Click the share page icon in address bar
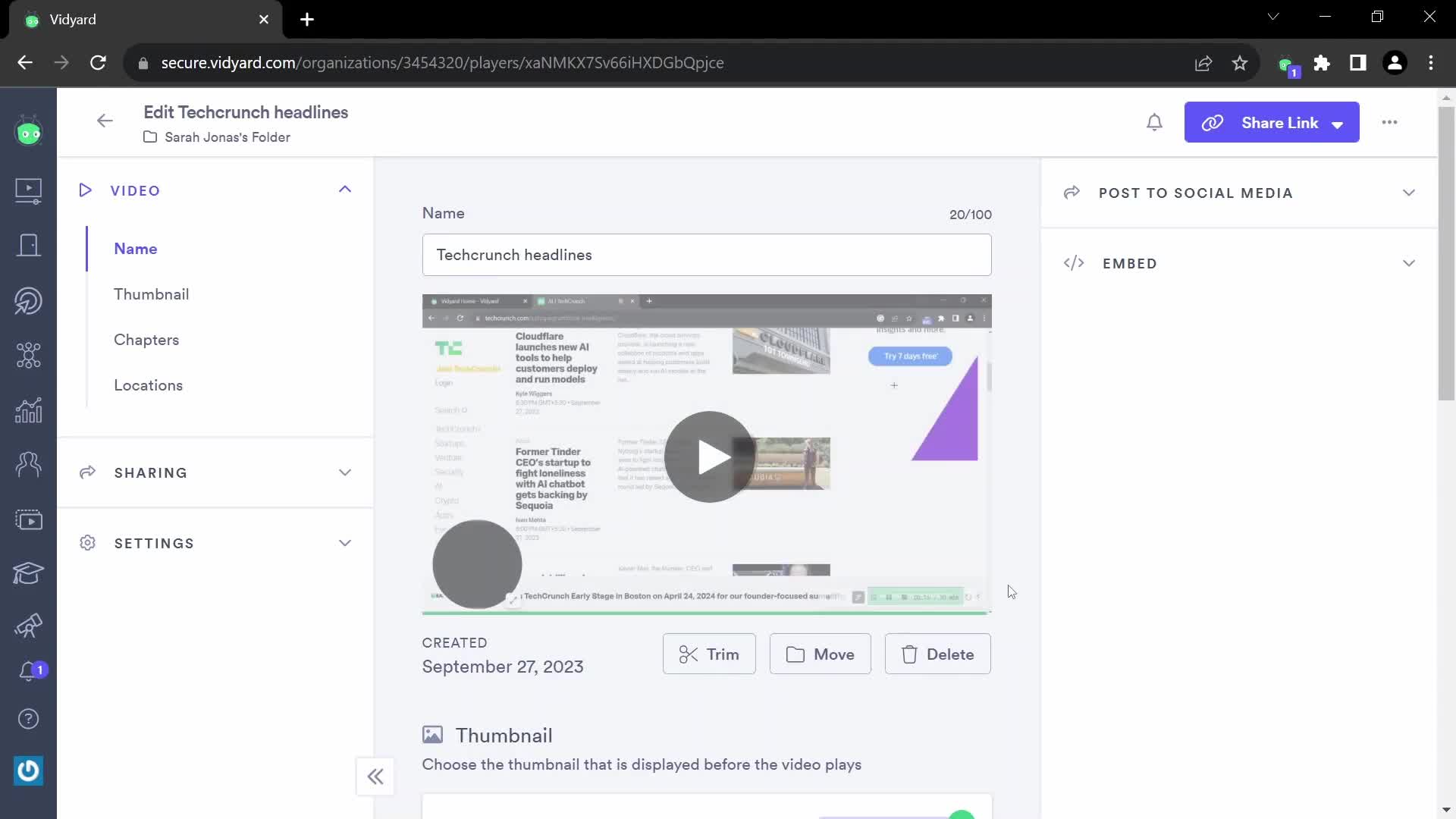 tap(1203, 63)
